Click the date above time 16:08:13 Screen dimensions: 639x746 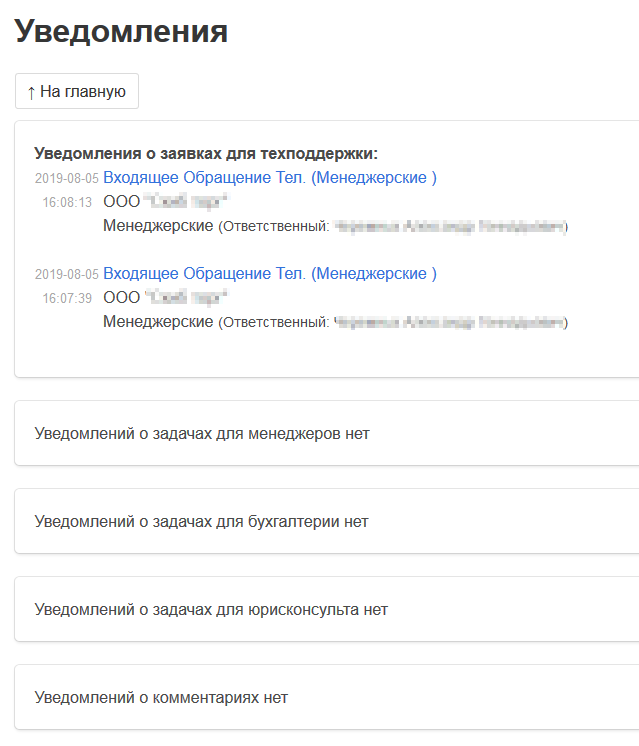click(66, 179)
